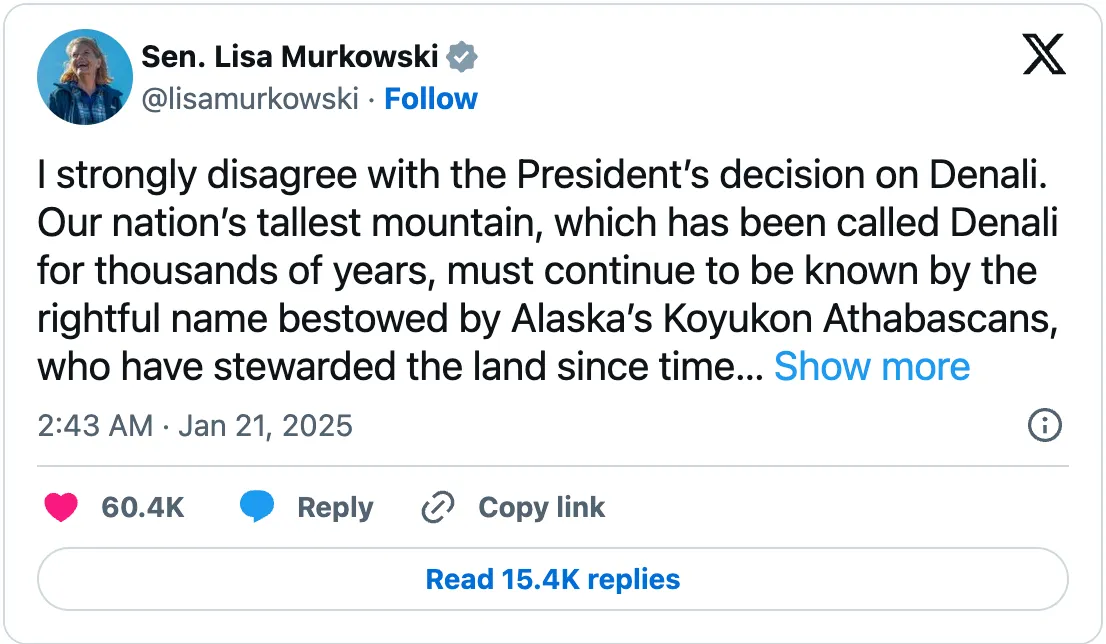The width and height of the screenshot is (1106, 644).
Task: Click the blue verified badge
Action: pos(462,58)
